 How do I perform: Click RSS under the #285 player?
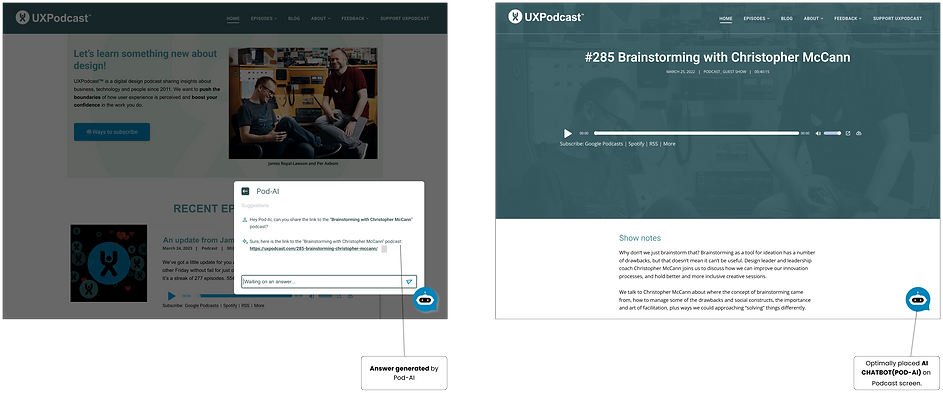pyautogui.click(x=654, y=144)
